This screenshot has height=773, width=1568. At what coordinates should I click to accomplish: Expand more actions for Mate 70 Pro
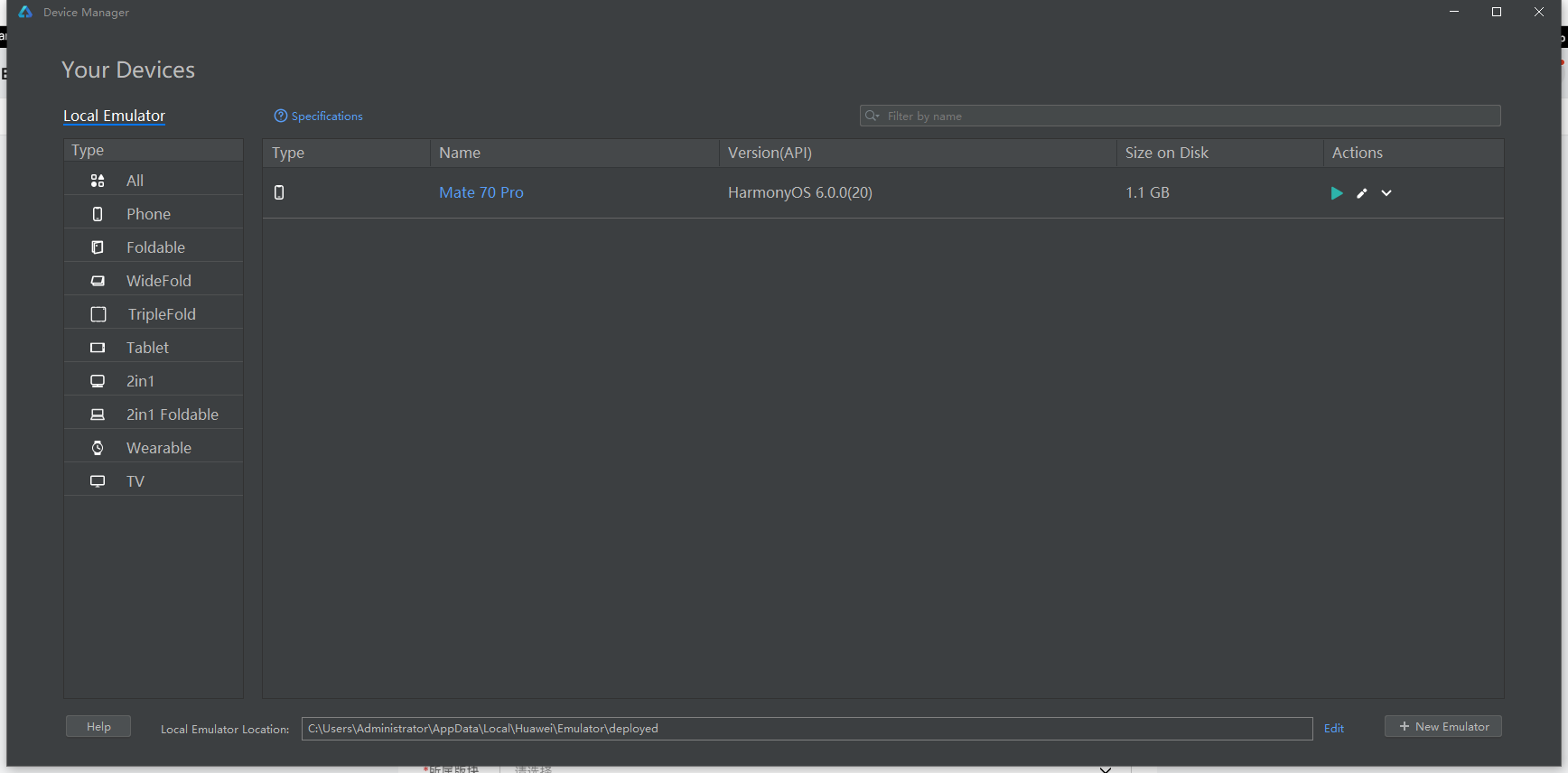pyautogui.click(x=1386, y=193)
